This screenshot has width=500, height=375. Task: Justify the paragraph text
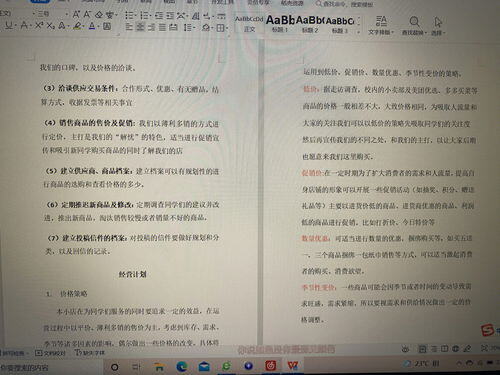tap(162, 27)
